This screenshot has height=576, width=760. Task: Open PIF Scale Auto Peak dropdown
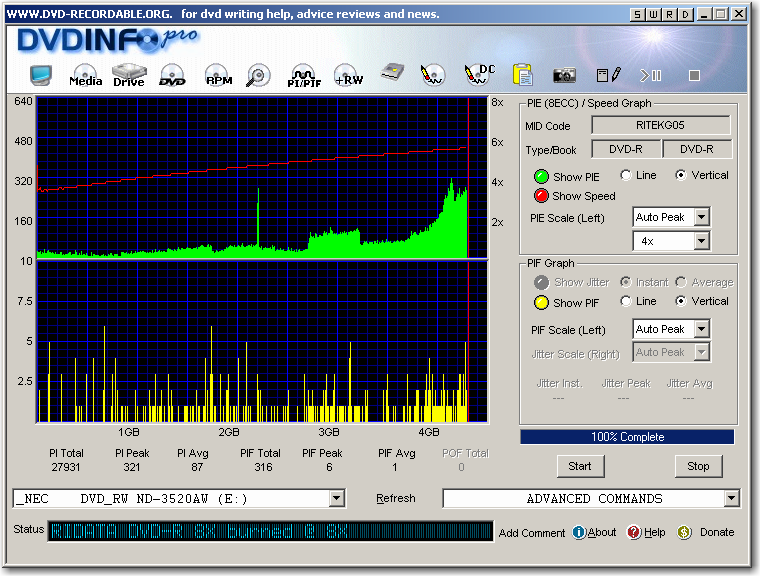point(701,329)
